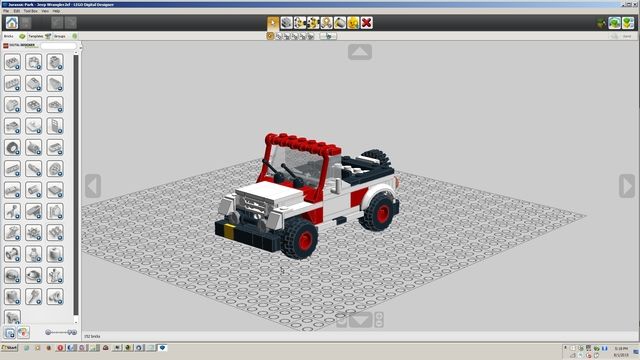Click the brick search input field

[59, 46]
